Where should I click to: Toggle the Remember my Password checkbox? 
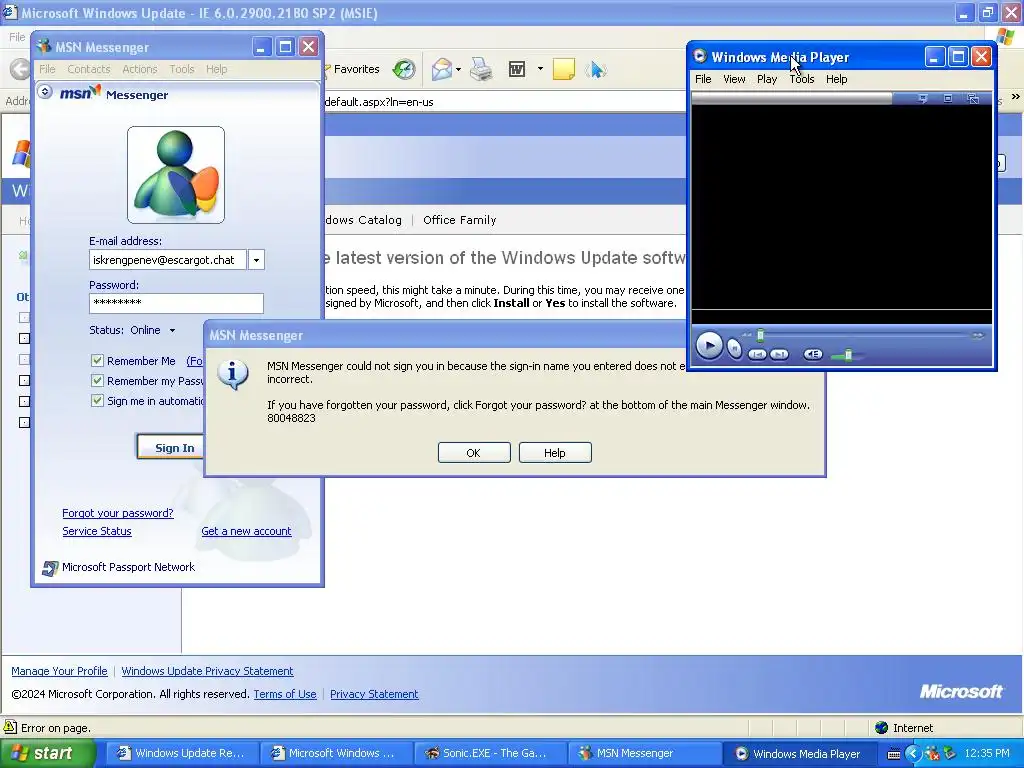click(97, 381)
